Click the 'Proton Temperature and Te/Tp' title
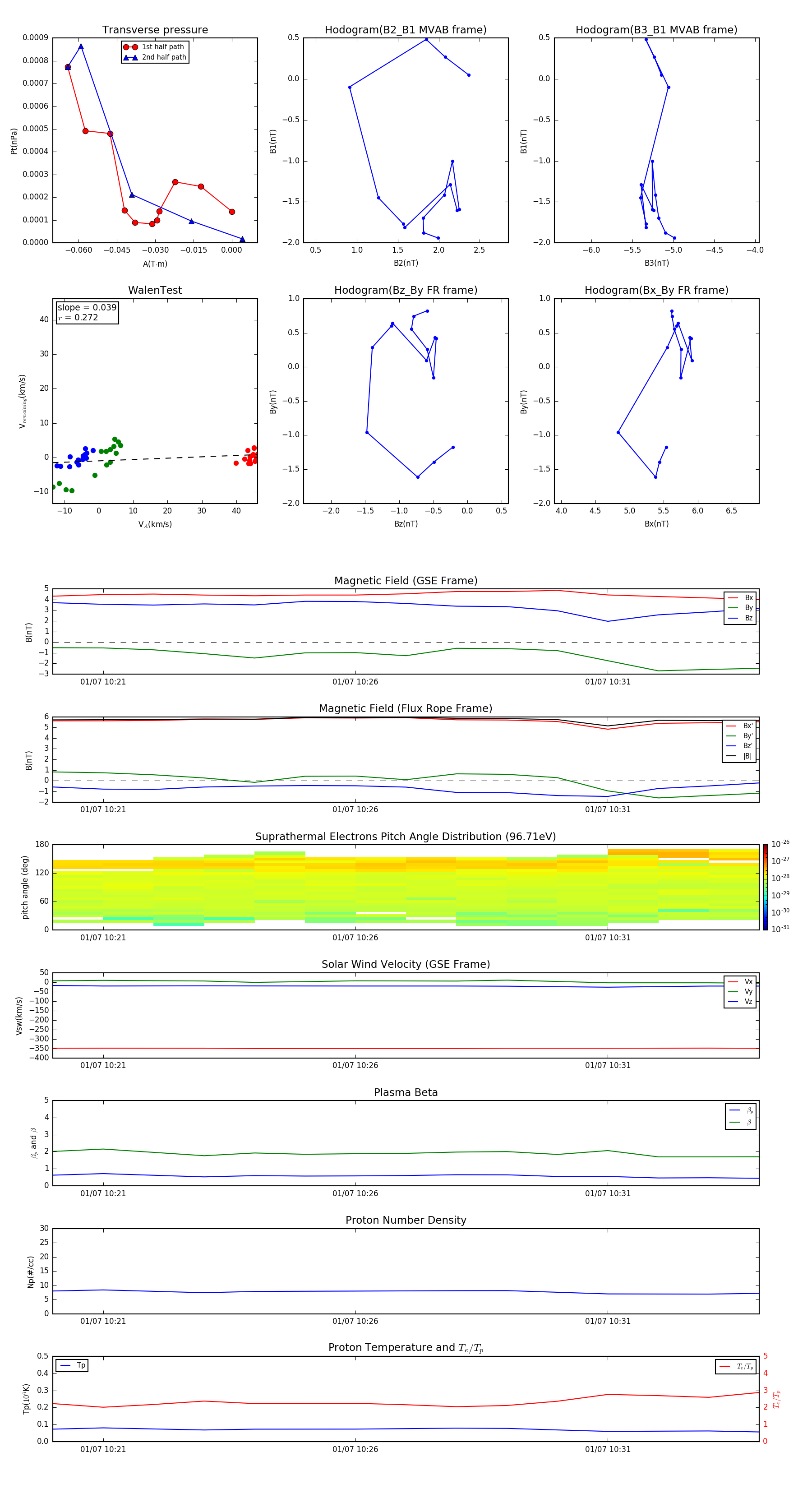Screen dimensions: 812x1489 pos(406,1348)
